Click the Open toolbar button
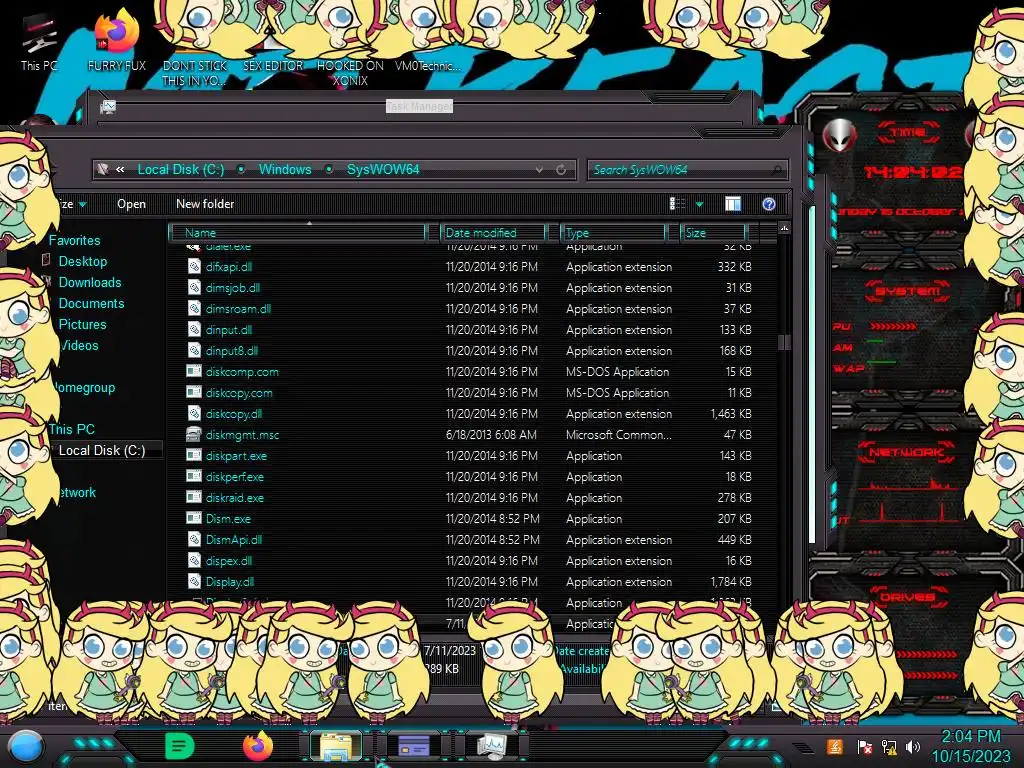 (131, 204)
